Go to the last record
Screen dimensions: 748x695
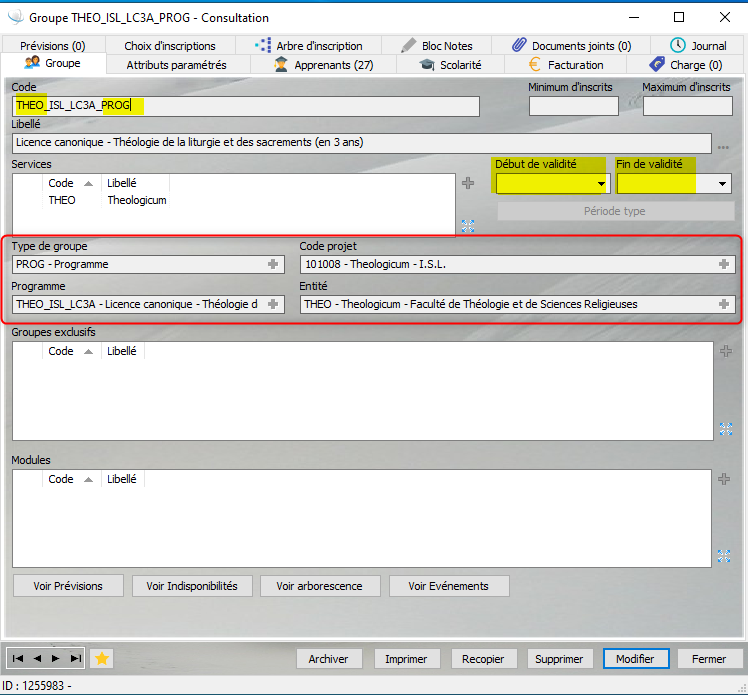point(75,658)
